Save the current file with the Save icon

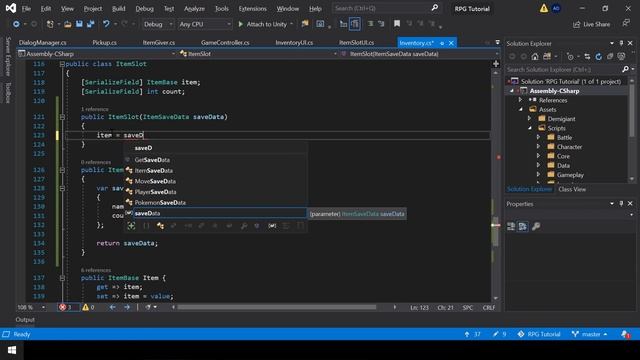coord(79,24)
